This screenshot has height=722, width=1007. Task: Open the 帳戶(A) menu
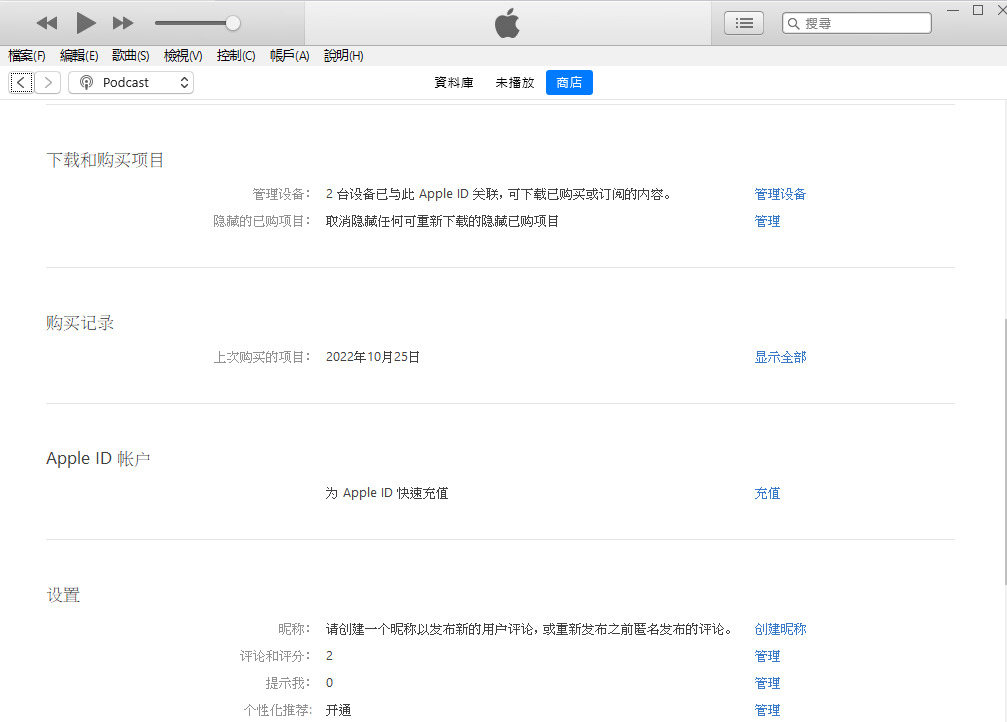point(290,56)
